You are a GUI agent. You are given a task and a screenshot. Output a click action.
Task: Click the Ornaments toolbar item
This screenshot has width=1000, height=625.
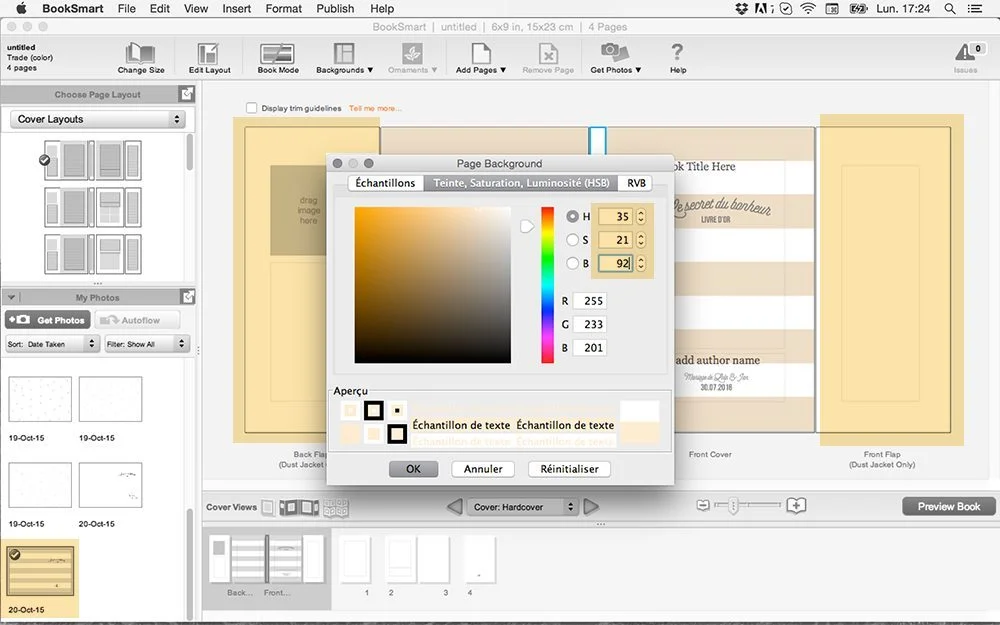412,58
